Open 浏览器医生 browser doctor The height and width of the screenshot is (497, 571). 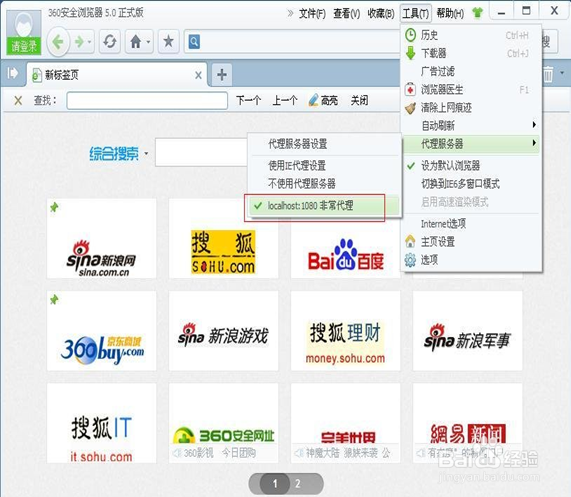pyautogui.click(x=472, y=90)
